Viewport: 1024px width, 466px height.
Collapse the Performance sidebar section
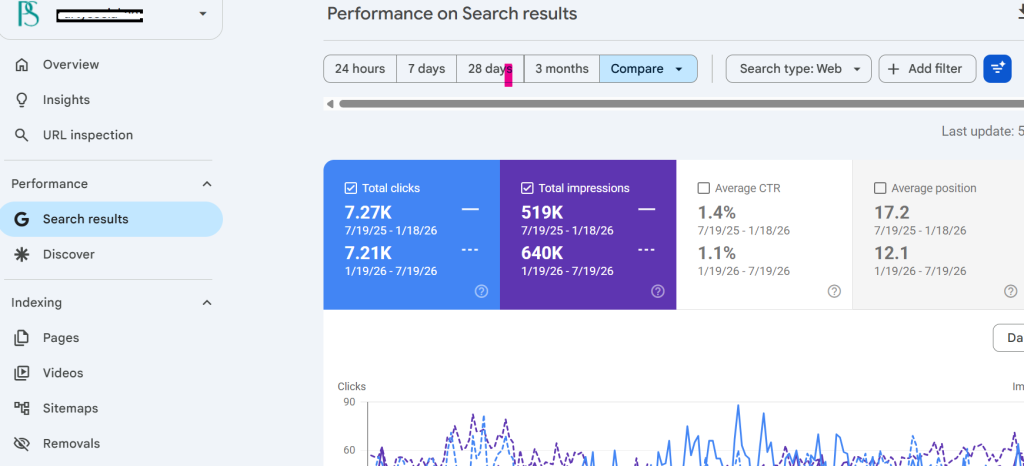[x=207, y=184]
